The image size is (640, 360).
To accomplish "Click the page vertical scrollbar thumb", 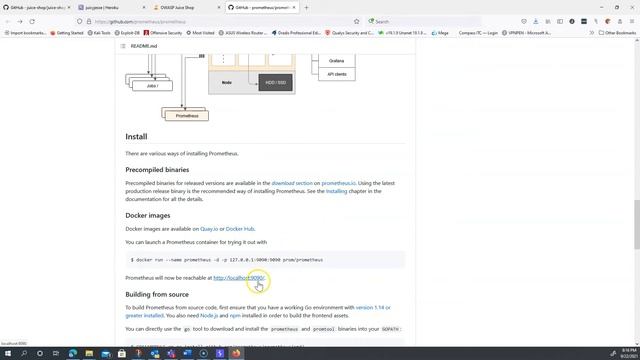I will click(637, 224).
